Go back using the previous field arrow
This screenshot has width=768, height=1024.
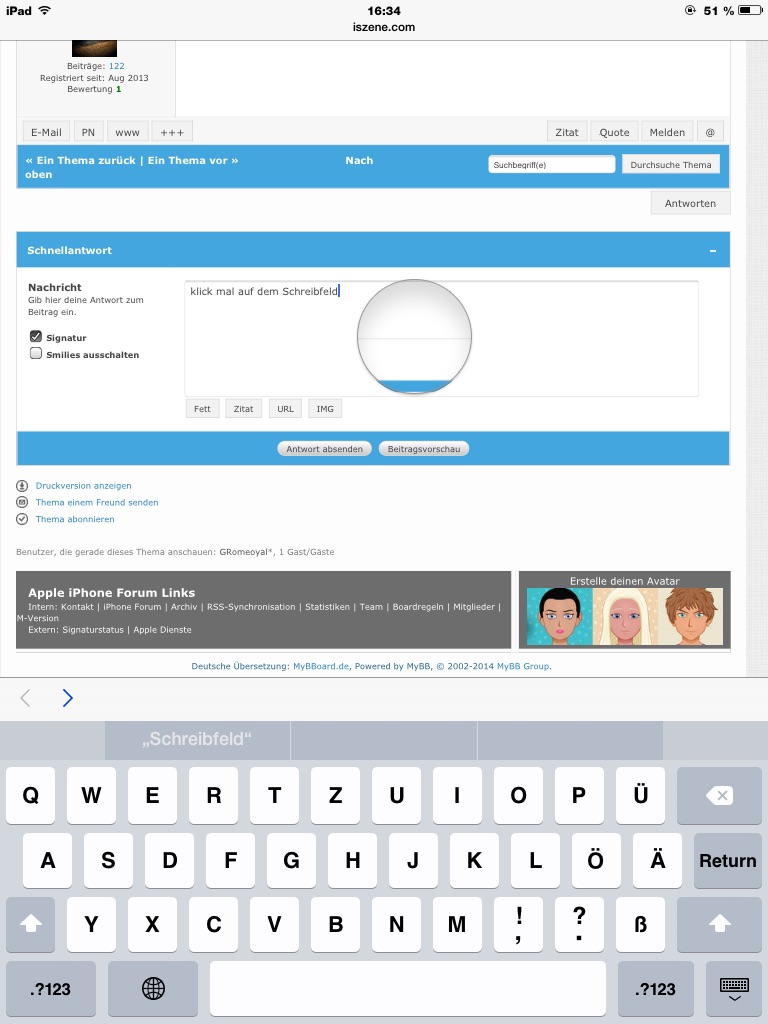coord(26,698)
